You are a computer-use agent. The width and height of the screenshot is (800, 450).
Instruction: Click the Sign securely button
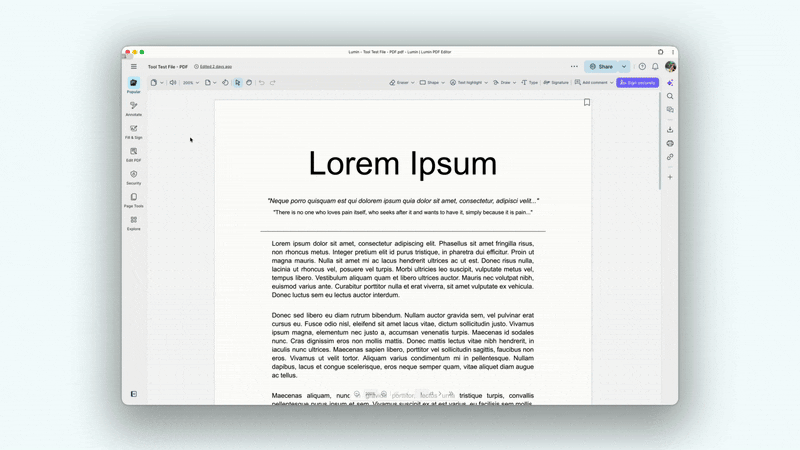637,83
